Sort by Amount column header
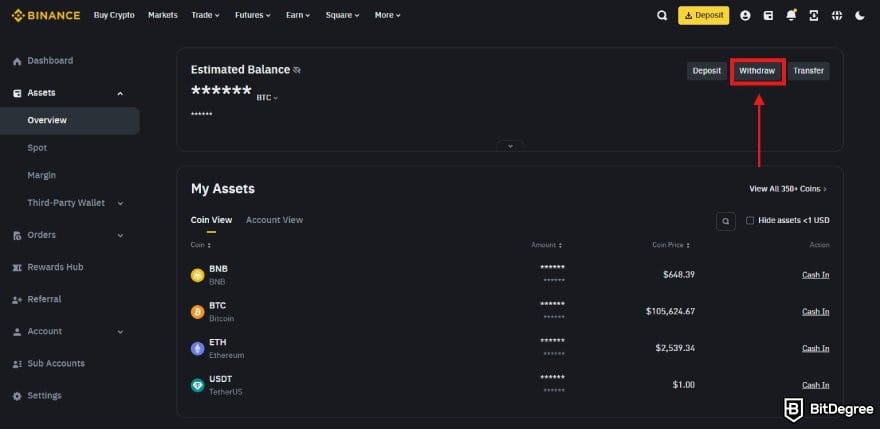 547,245
